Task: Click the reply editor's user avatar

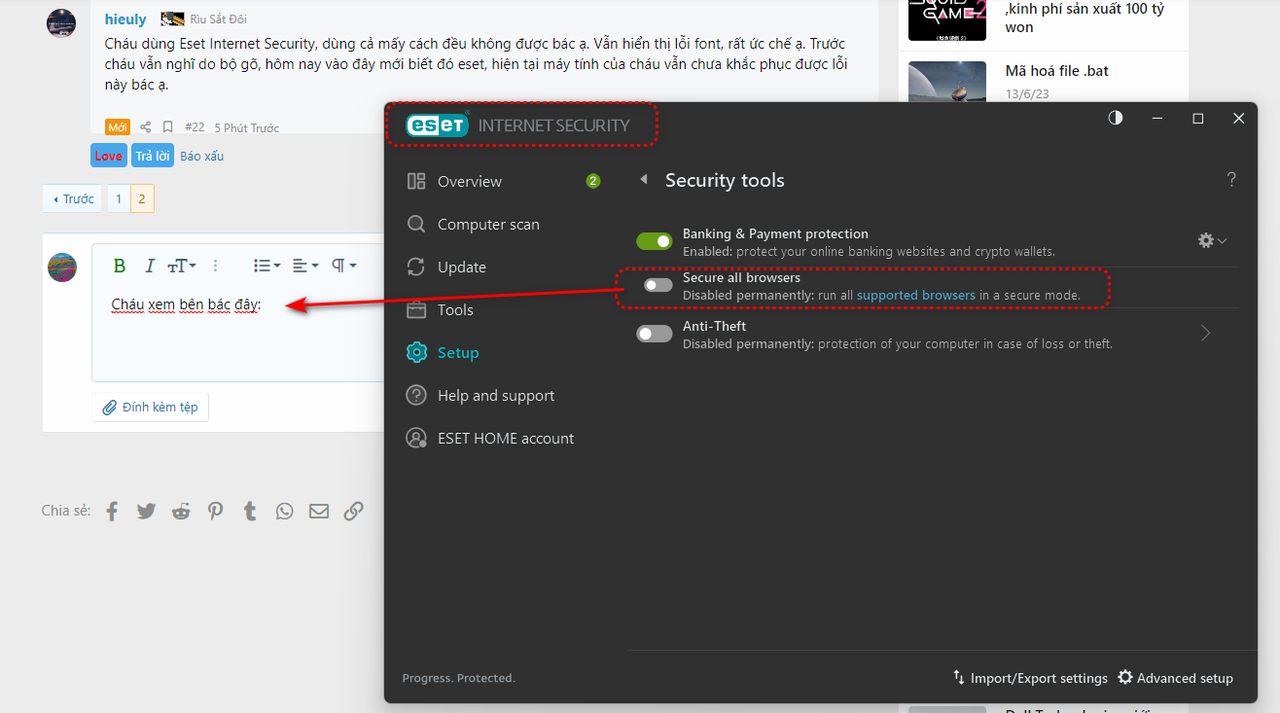Action: tap(62, 267)
